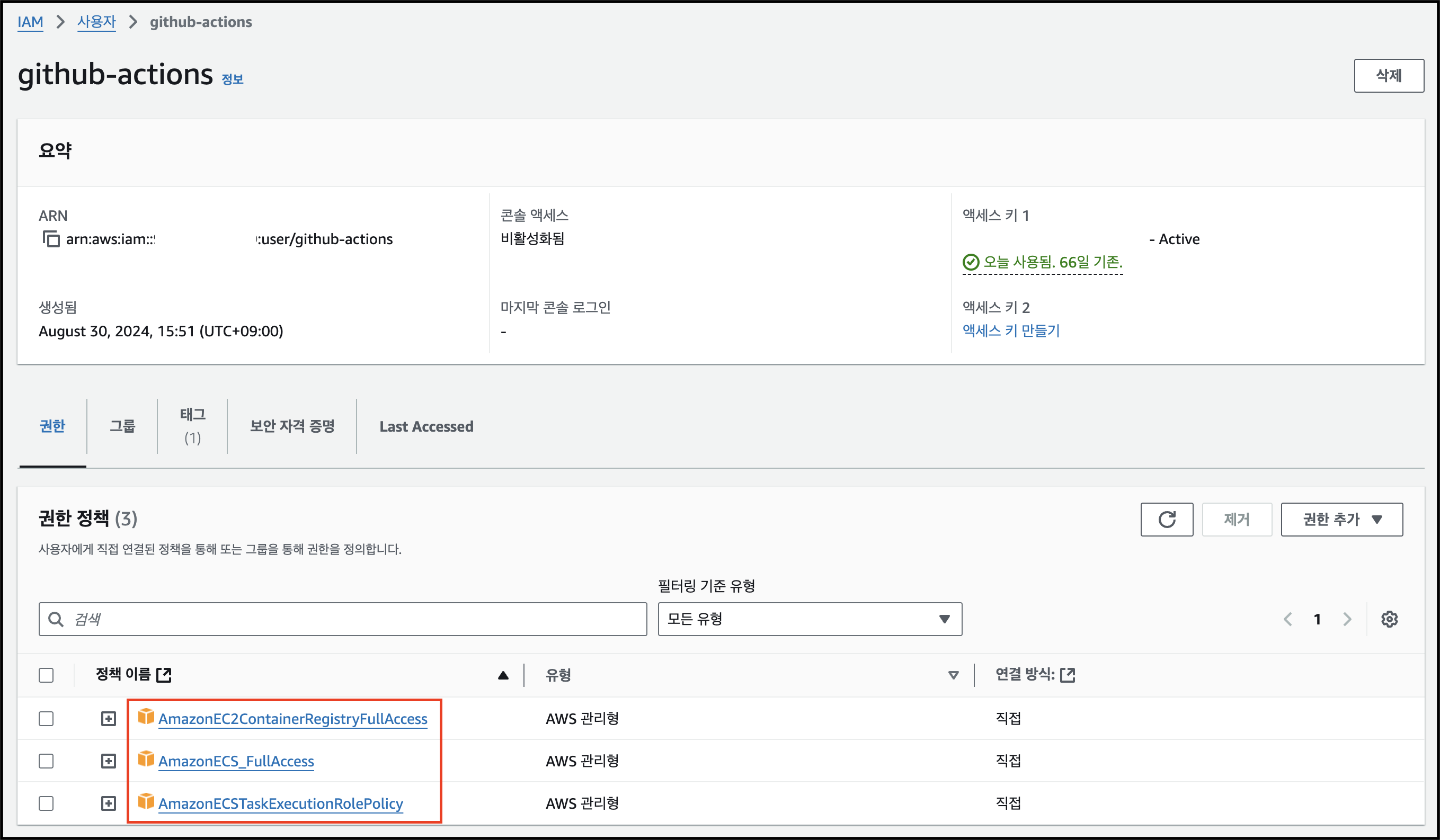Open table preferences gear icon

[1389, 619]
